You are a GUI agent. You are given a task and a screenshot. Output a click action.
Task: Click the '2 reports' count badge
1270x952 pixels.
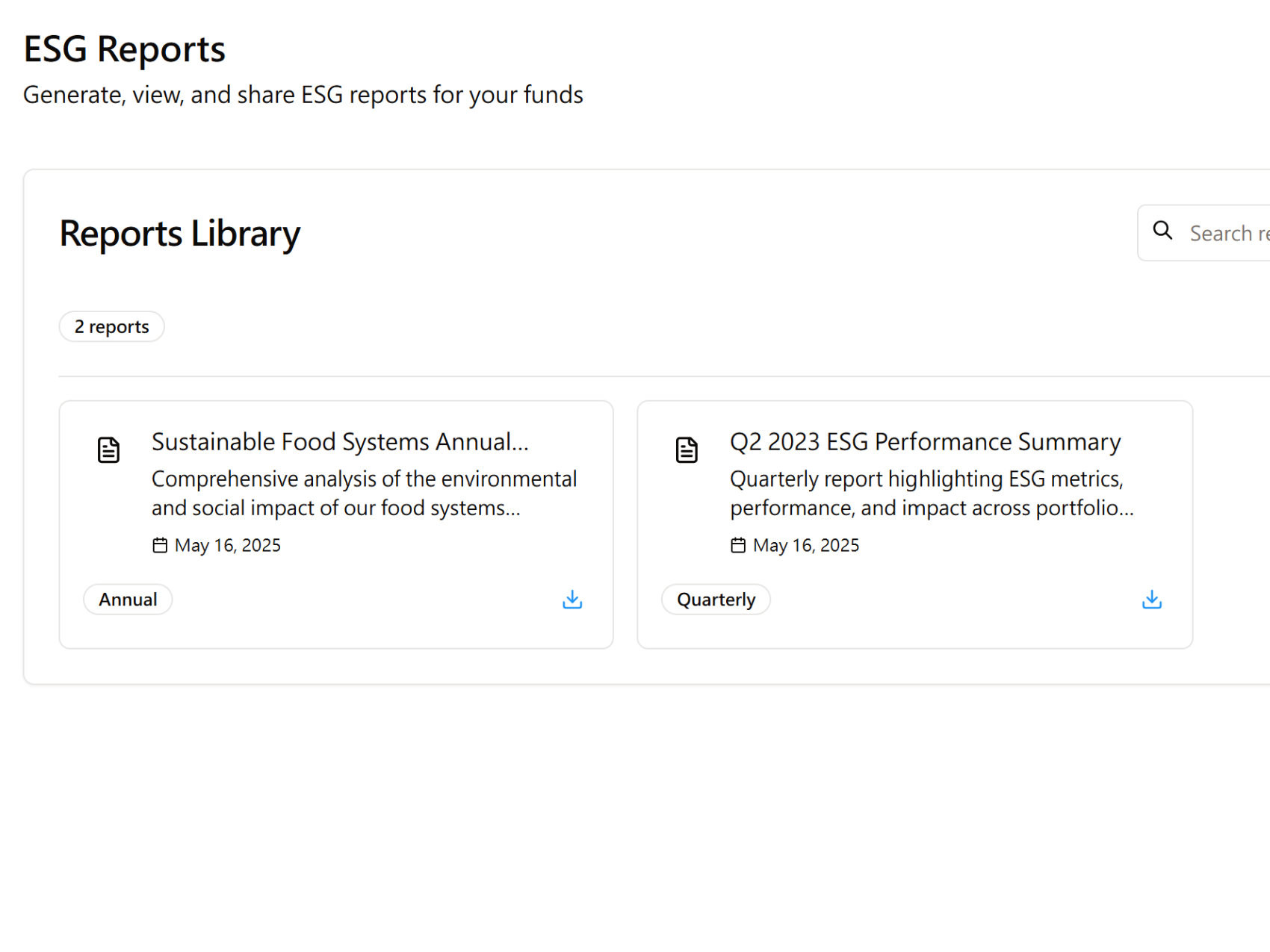[x=112, y=327]
